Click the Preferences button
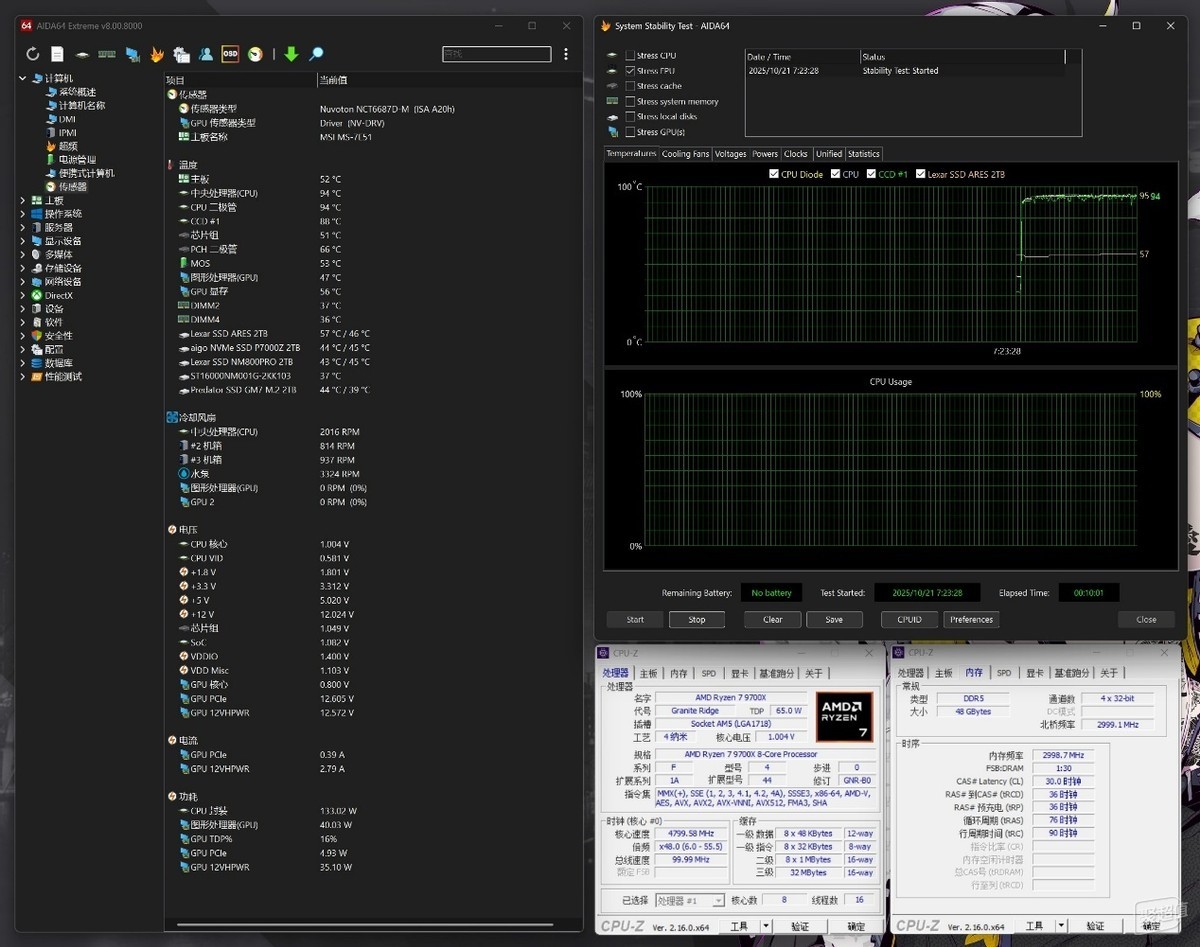 click(x=971, y=619)
